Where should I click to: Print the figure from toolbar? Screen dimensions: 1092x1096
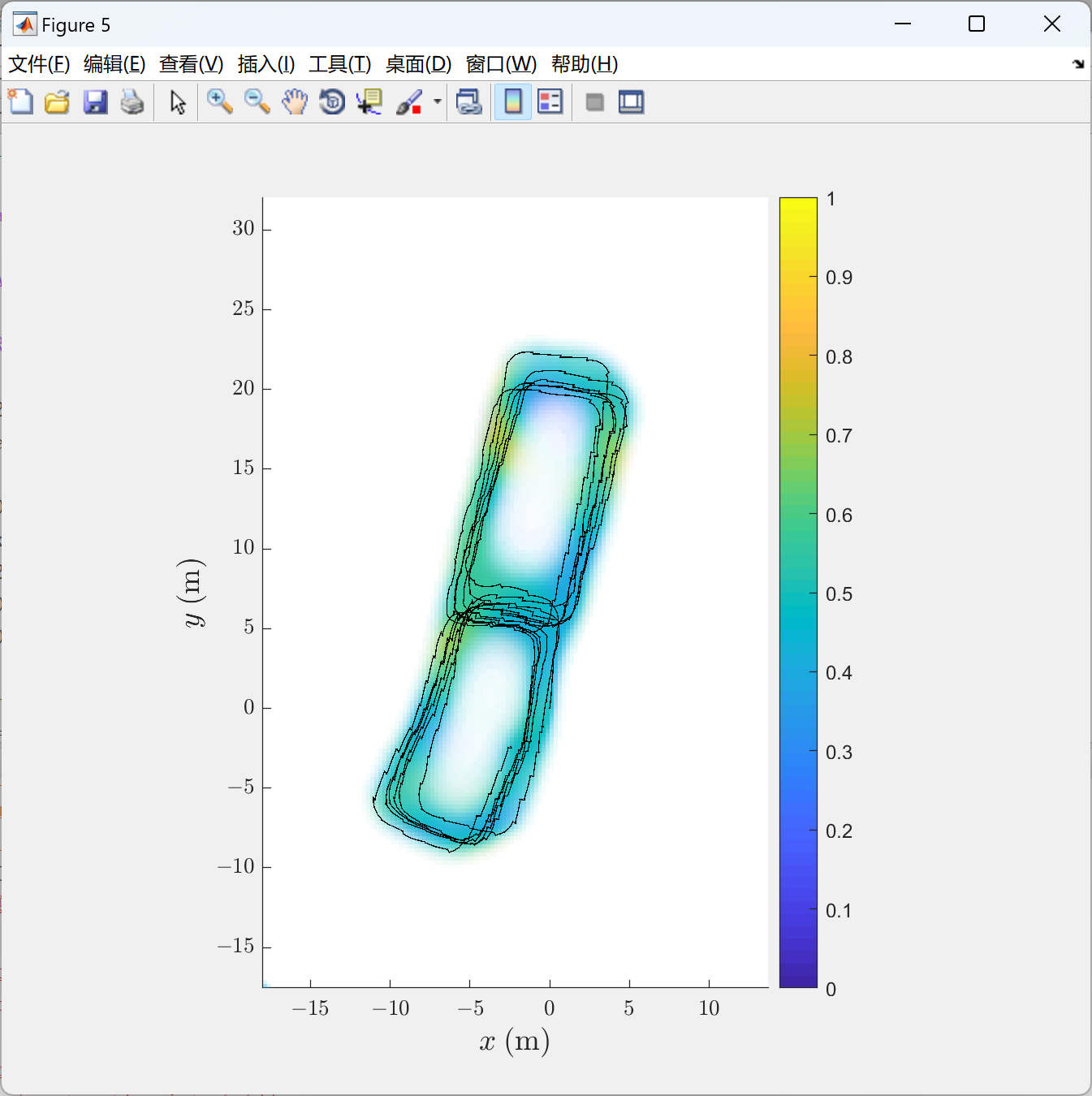pyautogui.click(x=132, y=102)
